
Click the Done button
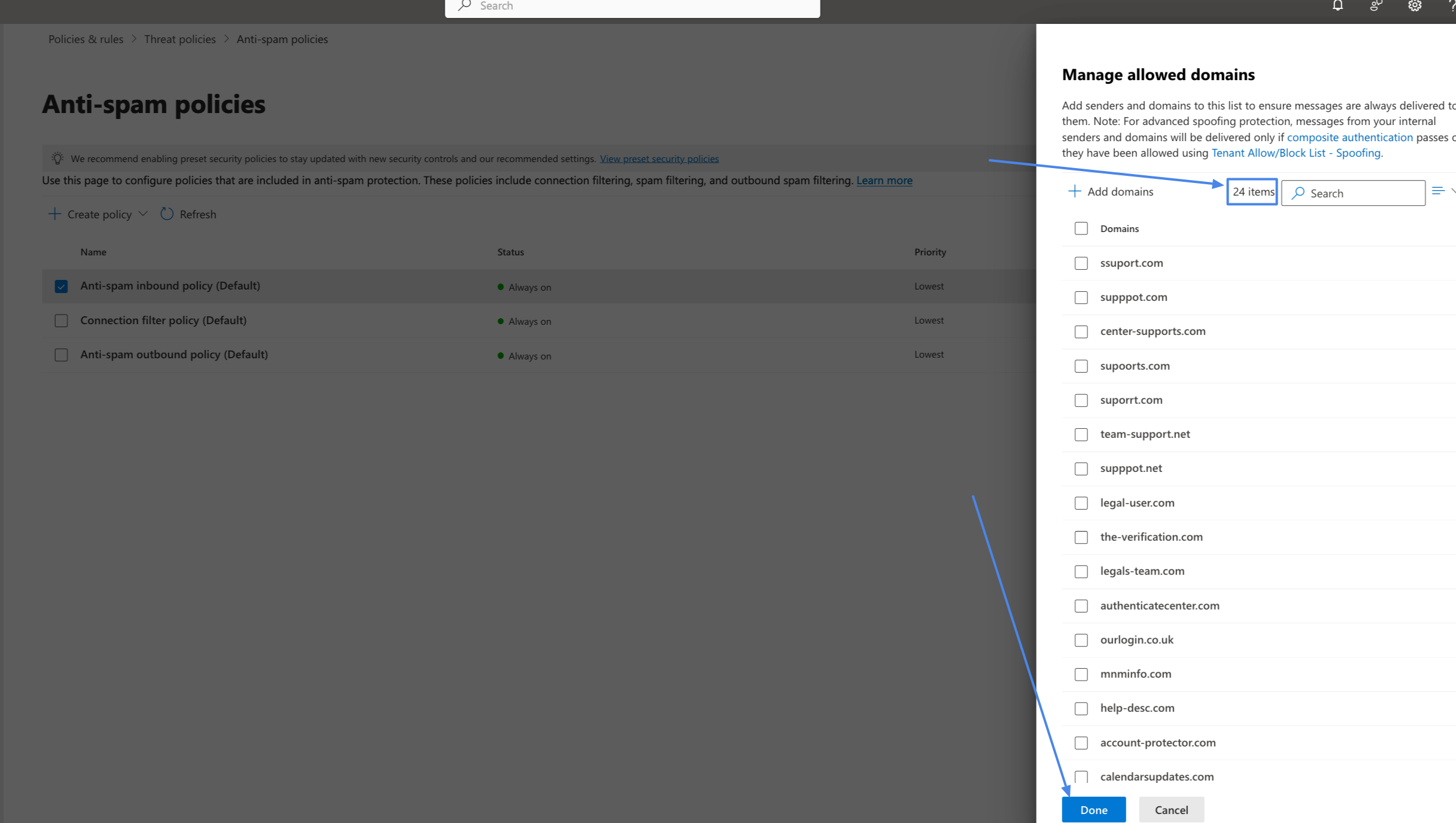coord(1093,809)
